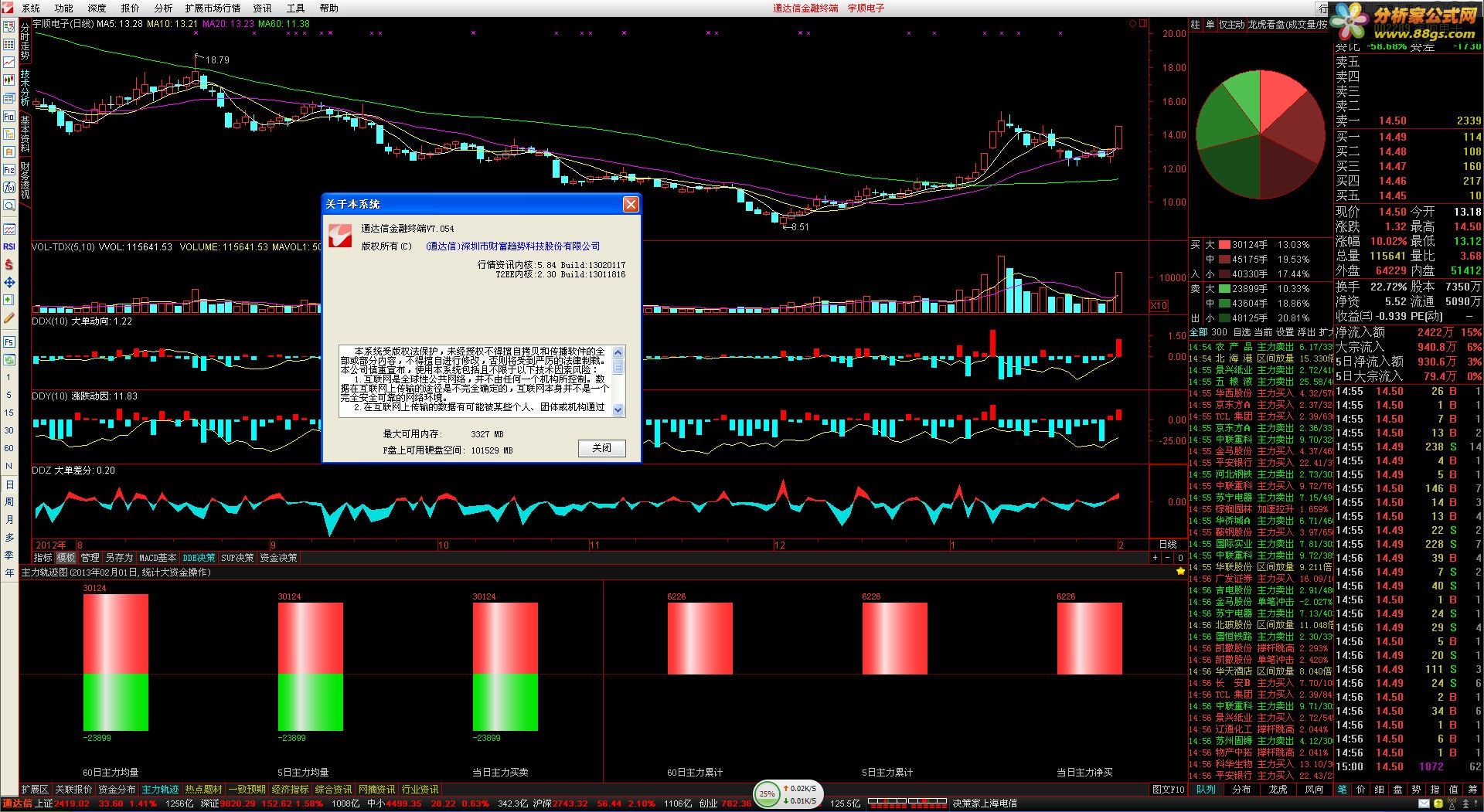Click the 关闭 button in about dialog
The image size is (1484, 812).
602,448
